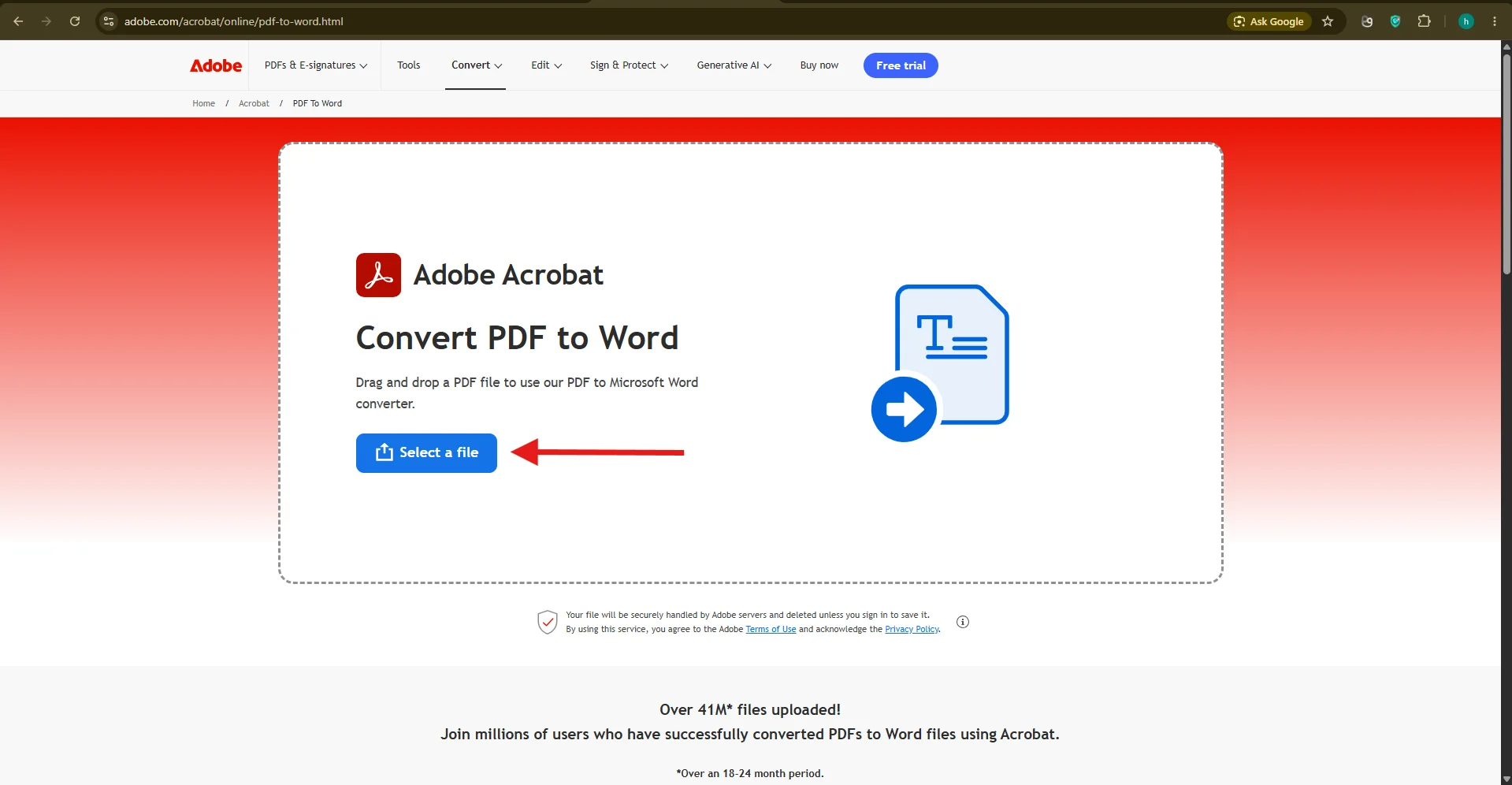
Task: Click the "*Over an 18-24 month period." footnote
Action: (x=750, y=773)
